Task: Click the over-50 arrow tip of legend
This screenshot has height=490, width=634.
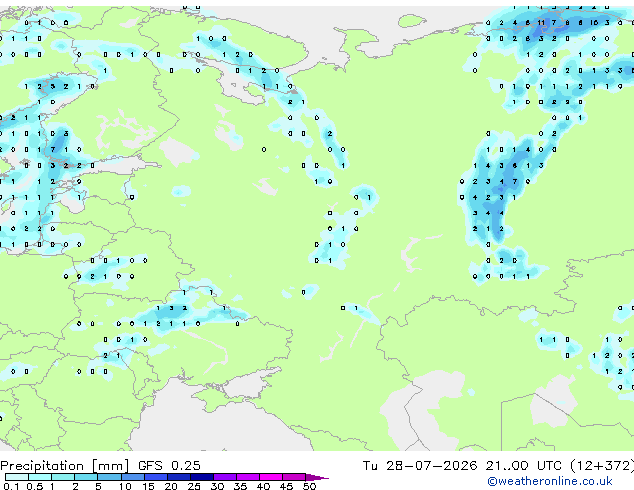Action: coord(317,477)
